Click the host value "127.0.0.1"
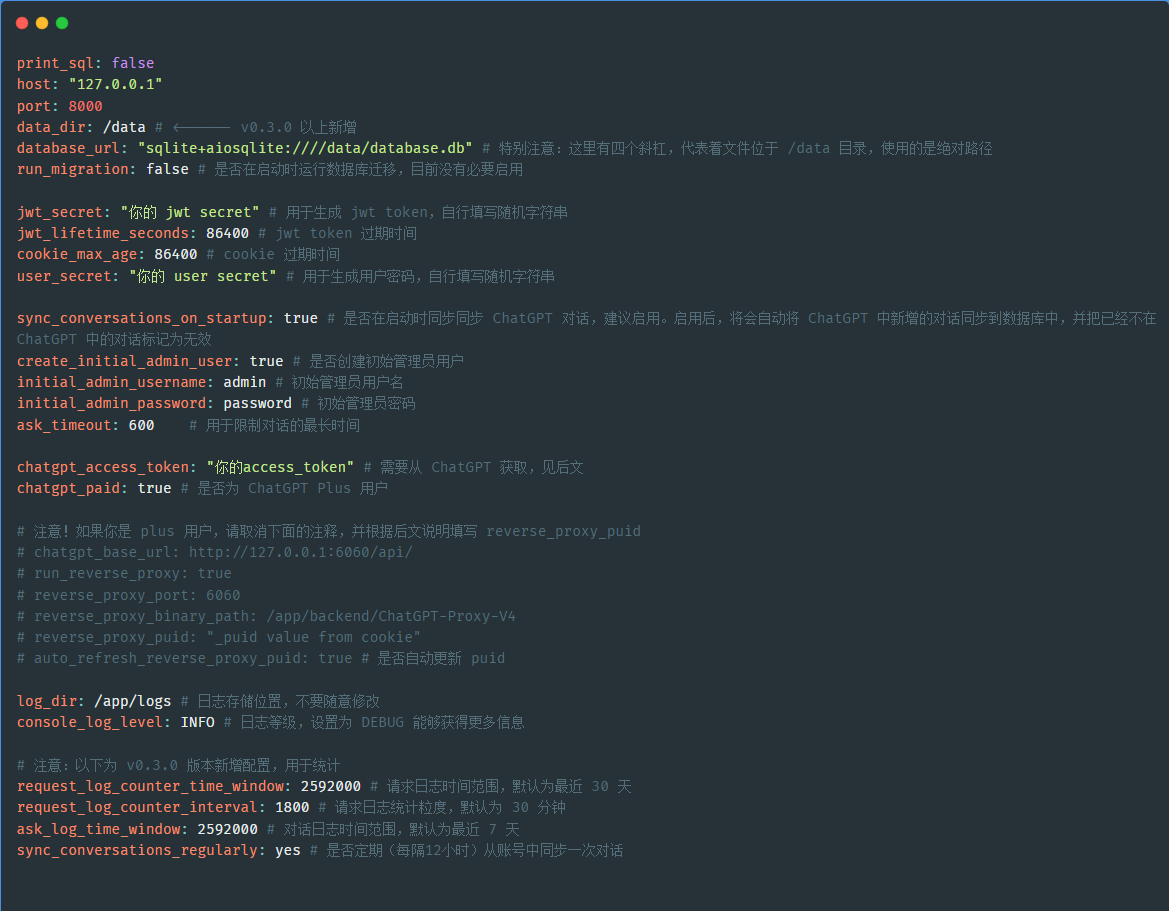This screenshot has width=1169, height=911. click(115, 84)
